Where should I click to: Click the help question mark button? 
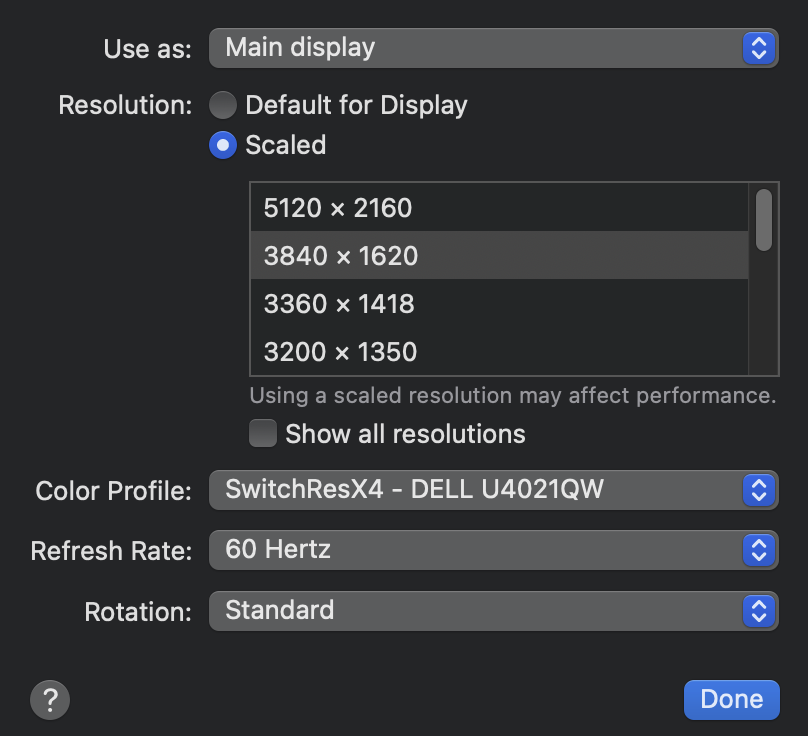(x=50, y=699)
